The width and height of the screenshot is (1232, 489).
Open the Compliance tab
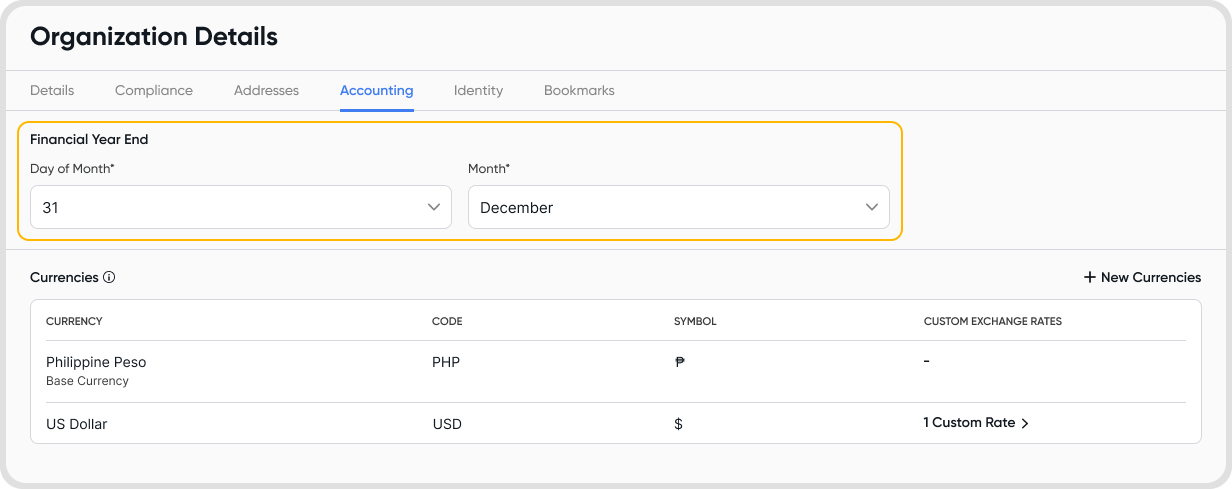[154, 90]
